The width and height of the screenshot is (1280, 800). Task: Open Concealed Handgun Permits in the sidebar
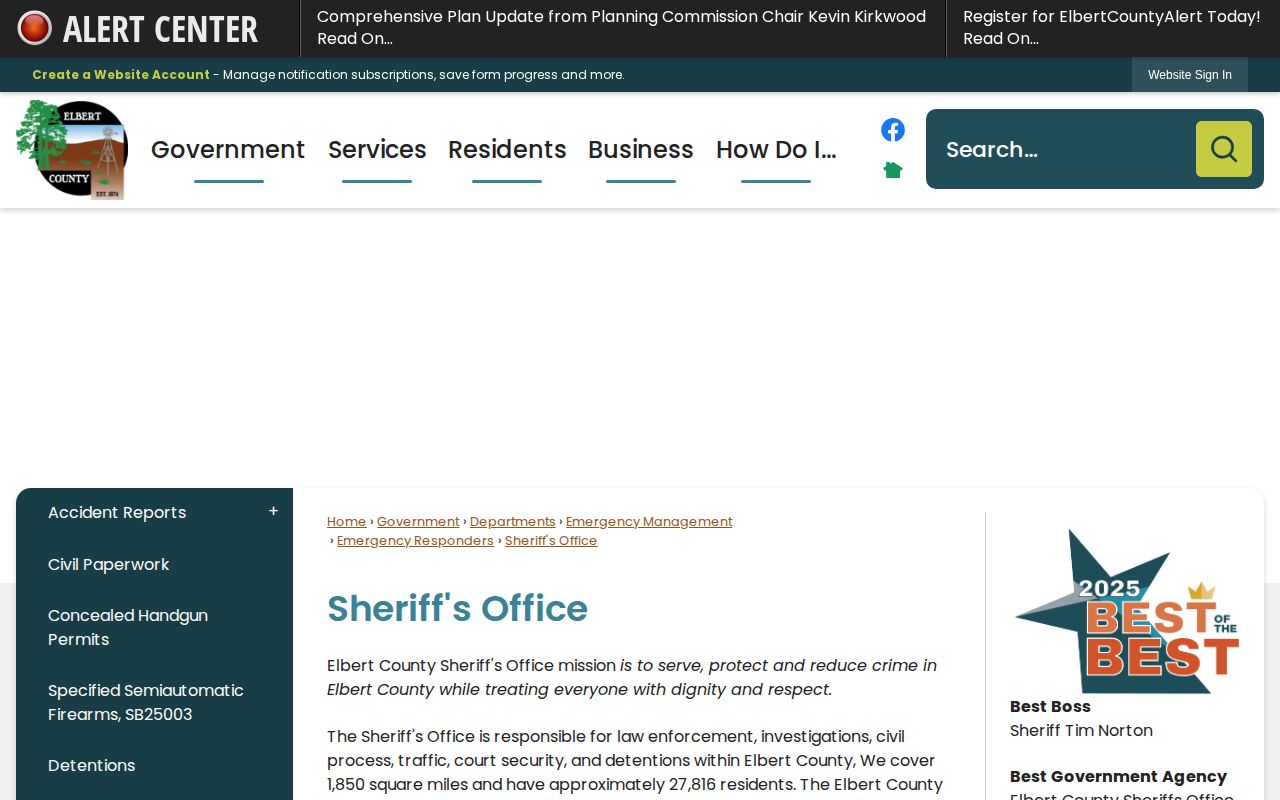point(128,628)
